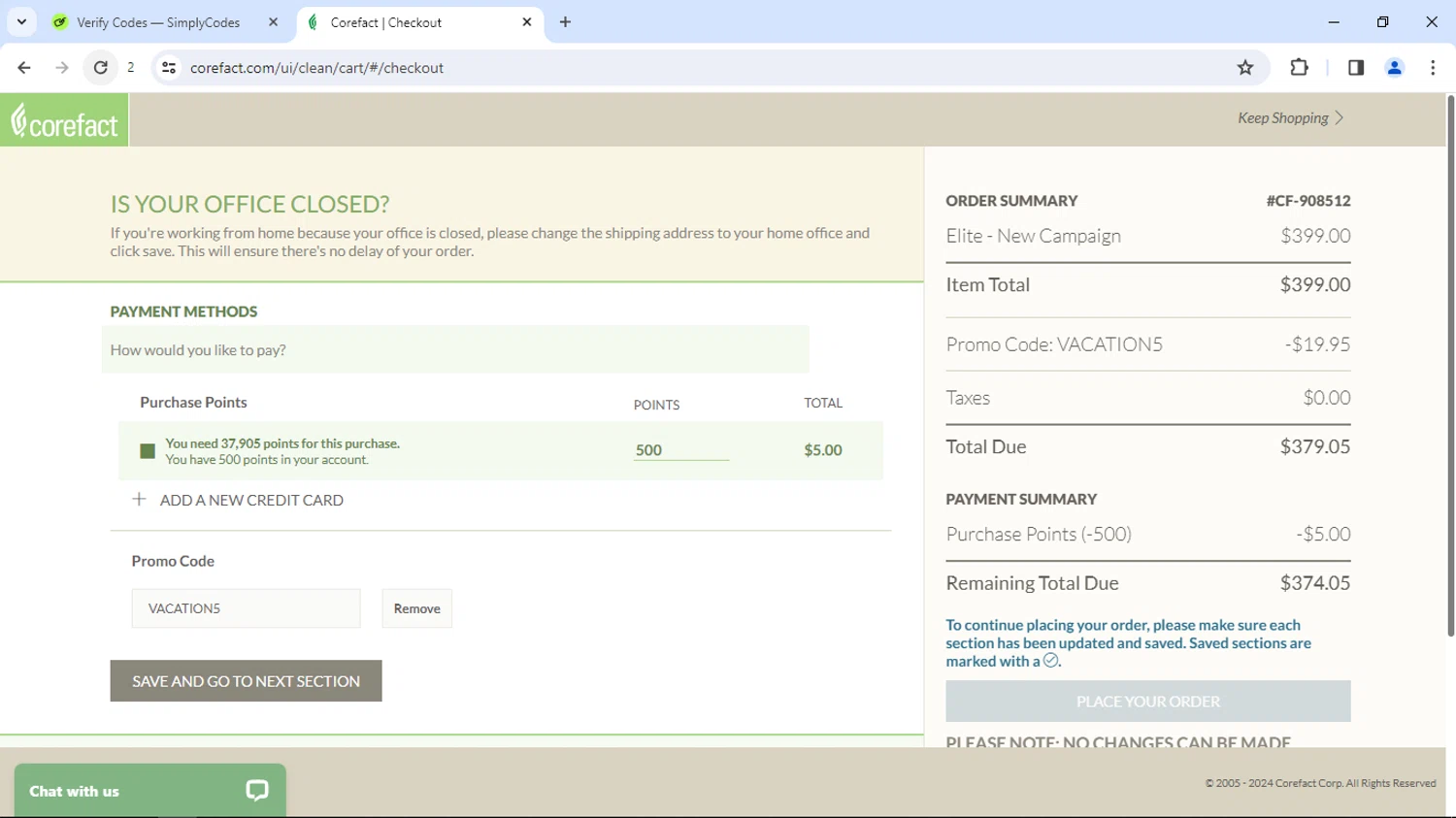Click the Taxes $0.00 amount
The height and width of the screenshot is (818, 1456).
(x=1327, y=398)
